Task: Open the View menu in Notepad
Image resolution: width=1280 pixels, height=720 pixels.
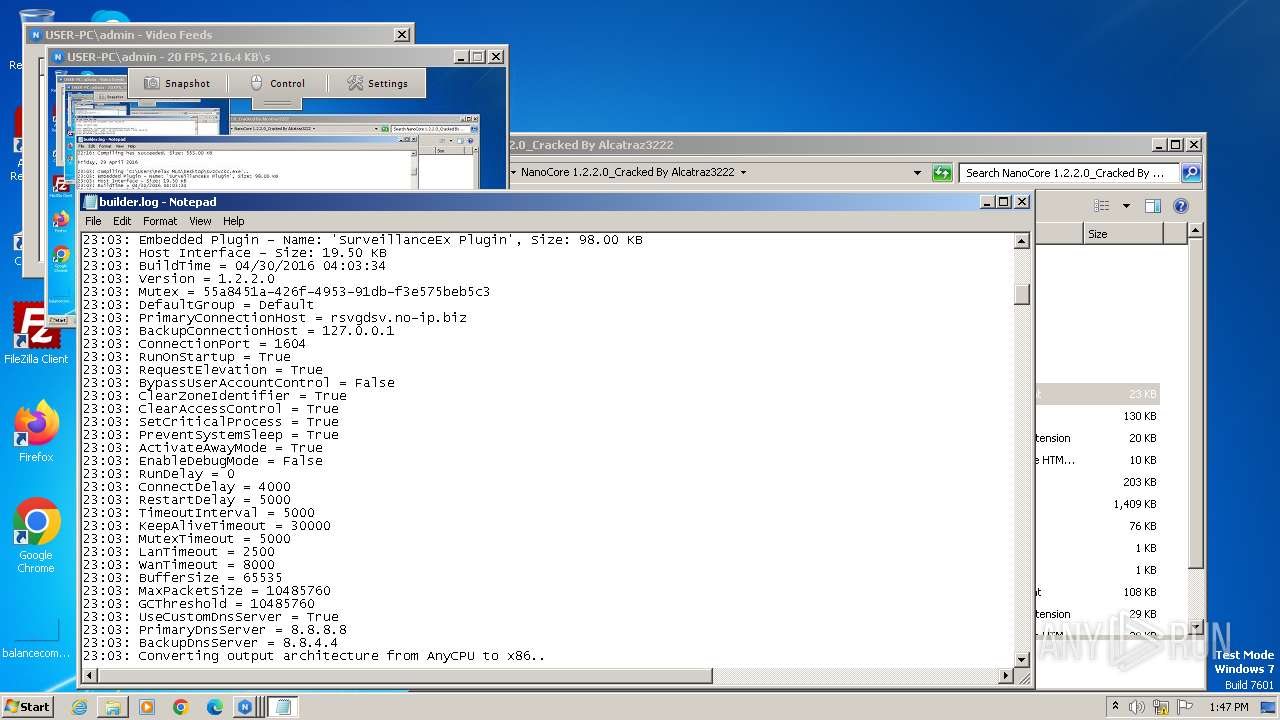Action: tap(200, 221)
